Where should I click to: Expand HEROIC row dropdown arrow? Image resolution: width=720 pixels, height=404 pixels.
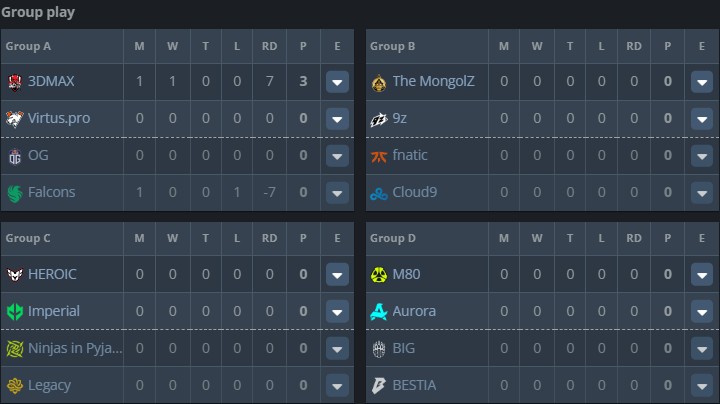click(337, 274)
